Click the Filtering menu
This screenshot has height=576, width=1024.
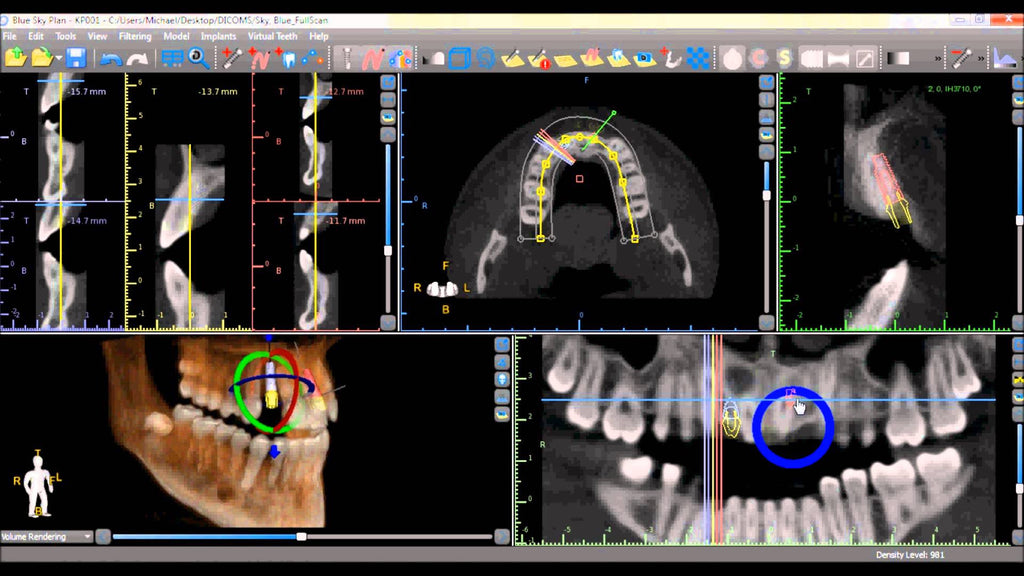click(135, 36)
